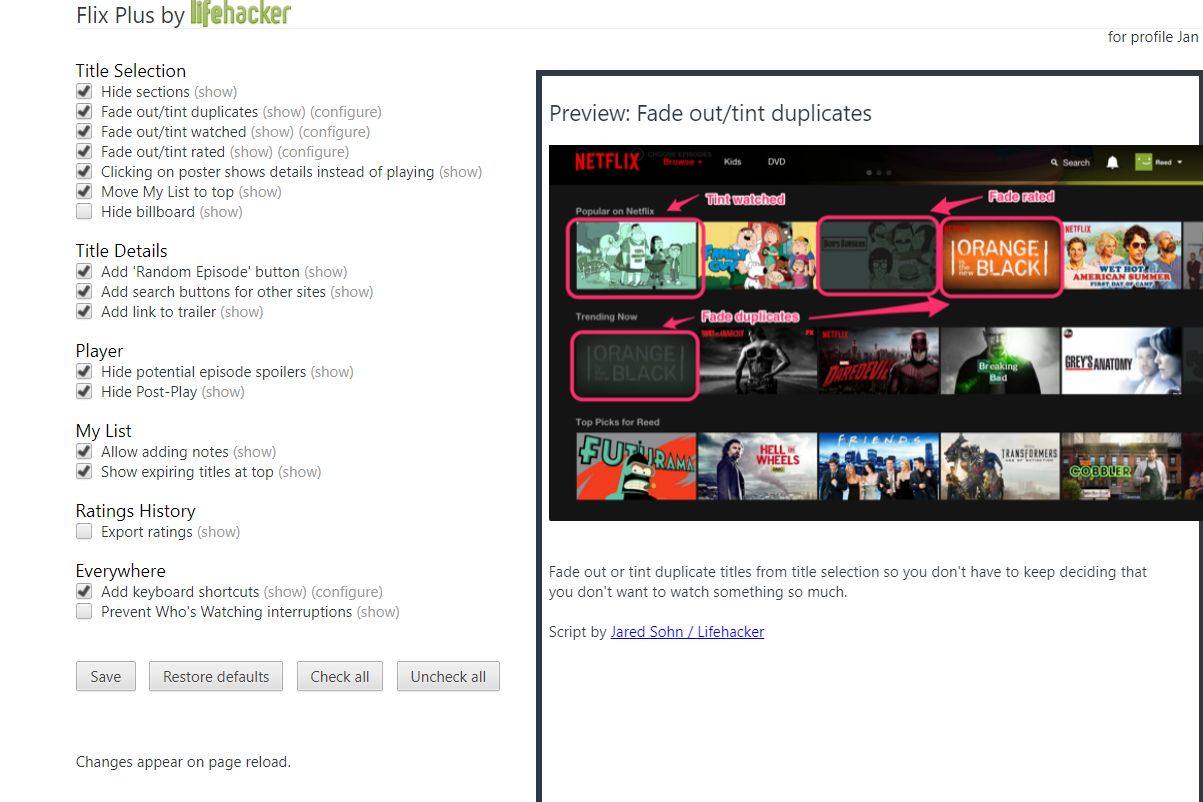Click the Netflix preview screenshot image
This screenshot has width=1203, height=802.
[875, 333]
